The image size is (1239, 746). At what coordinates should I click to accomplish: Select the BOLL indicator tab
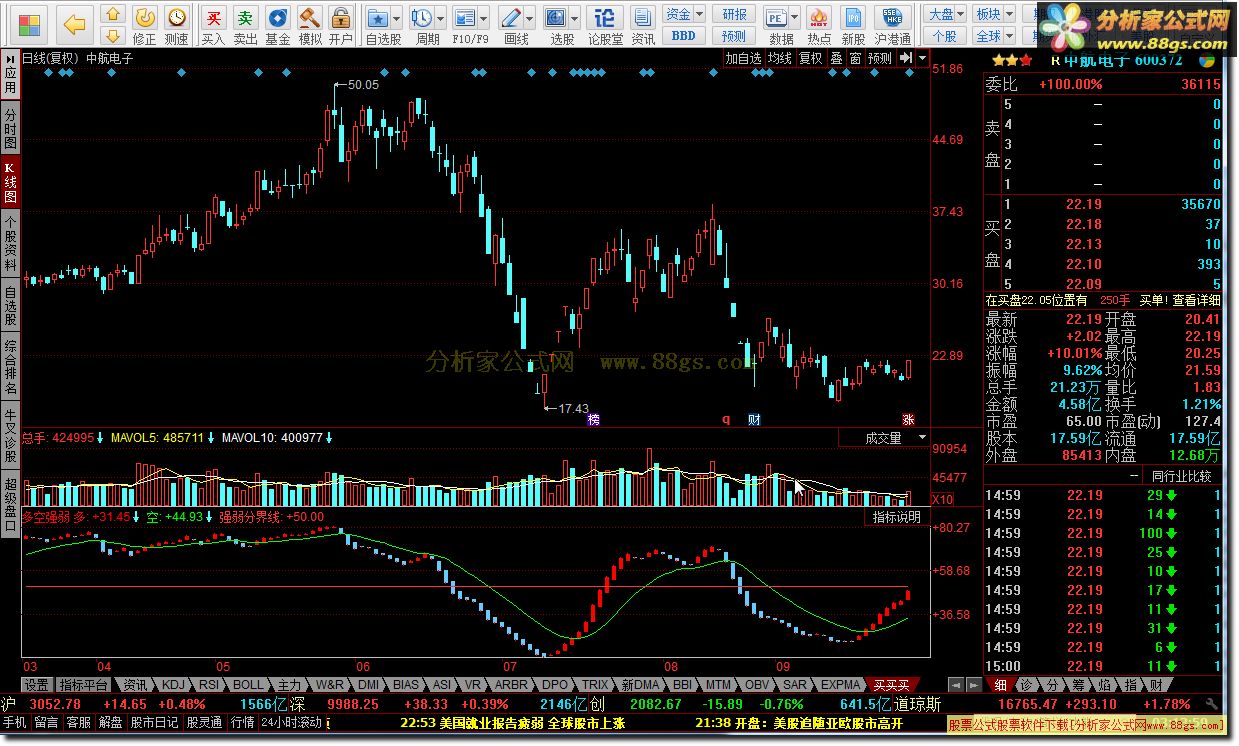click(248, 685)
